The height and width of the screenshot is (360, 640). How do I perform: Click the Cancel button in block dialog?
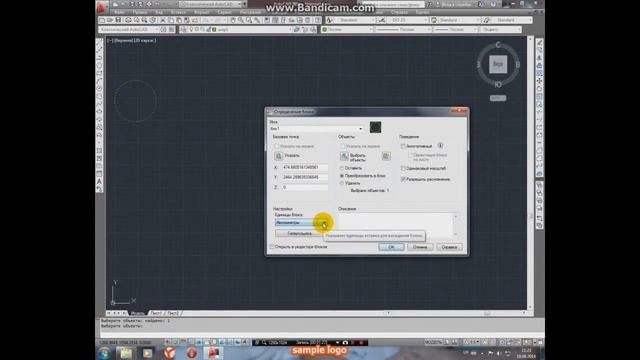pyautogui.click(x=420, y=247)
